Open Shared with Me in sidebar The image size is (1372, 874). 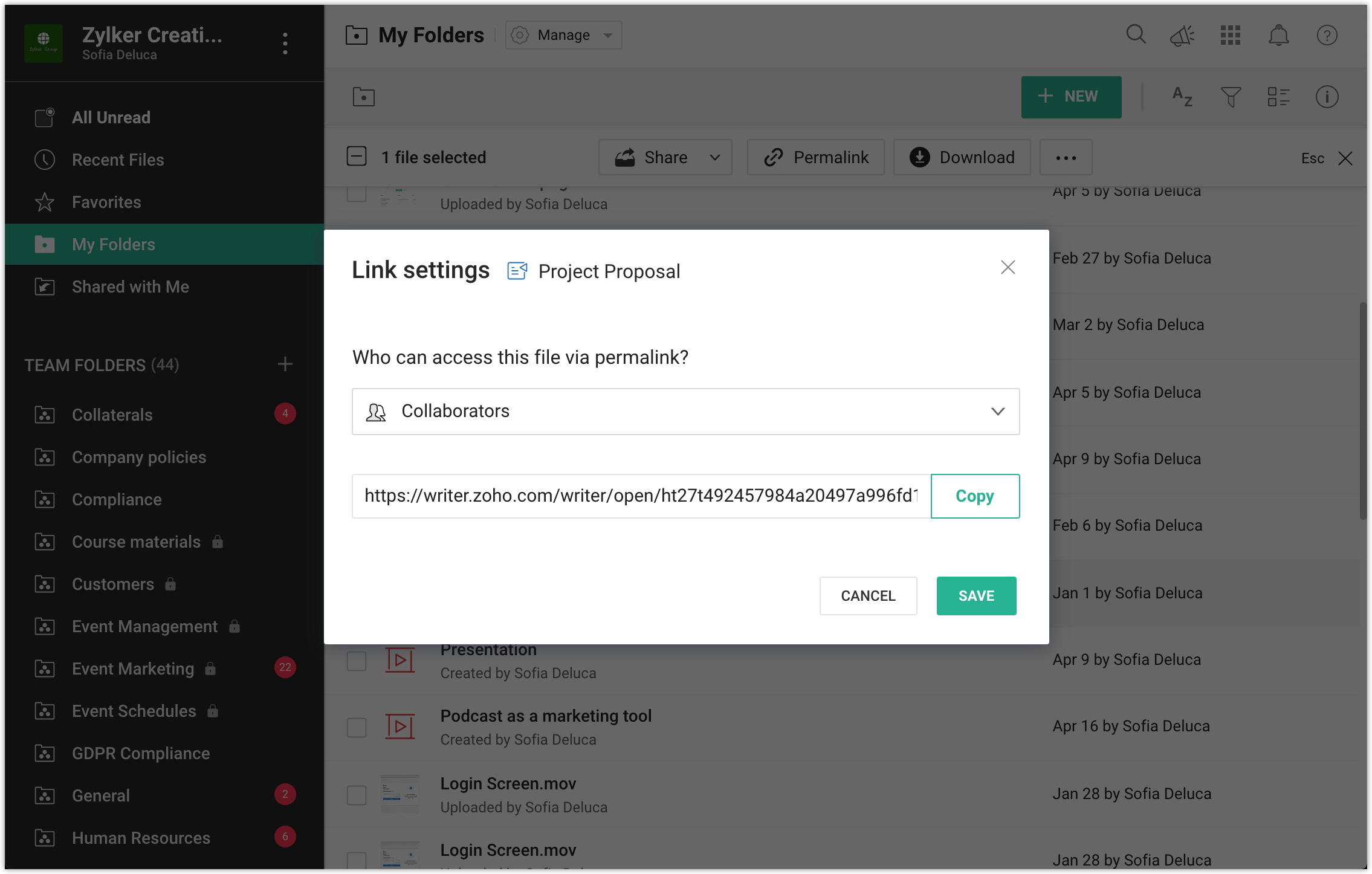(x=130, y=286)
